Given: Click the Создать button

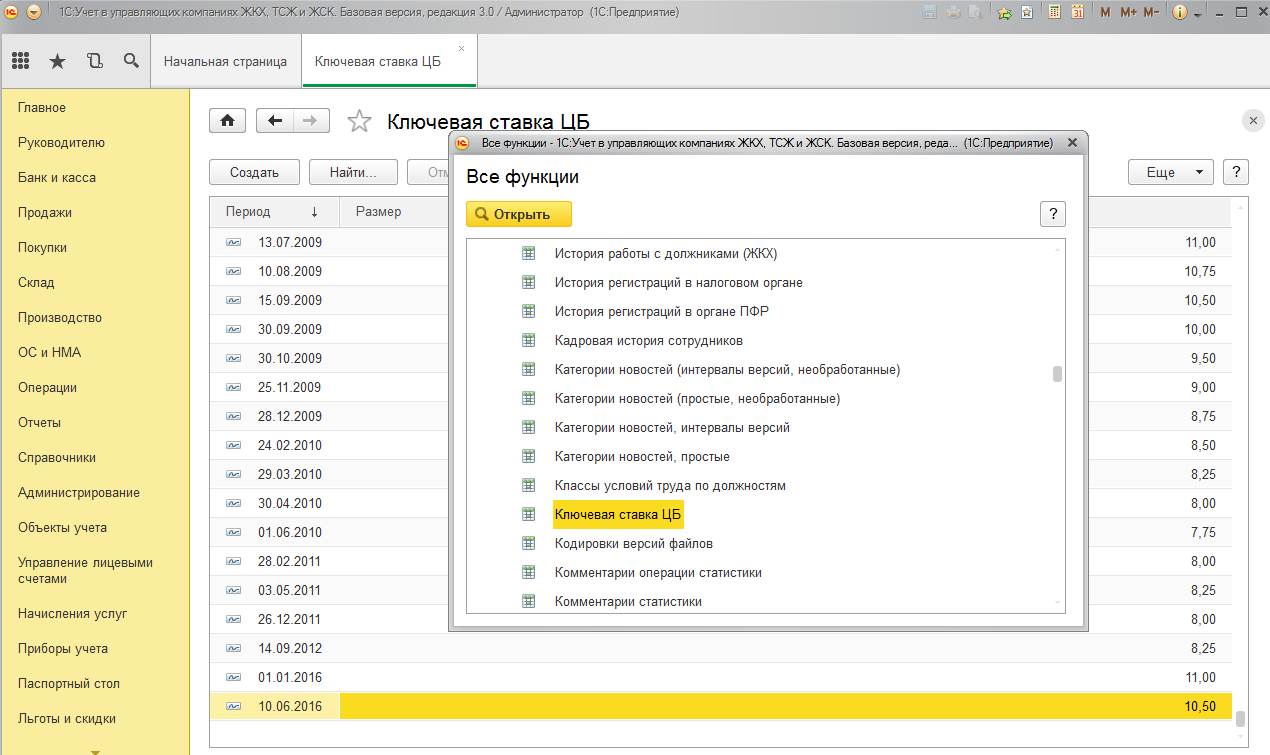Looking at the screenshot, I should (x=254, y=172).
